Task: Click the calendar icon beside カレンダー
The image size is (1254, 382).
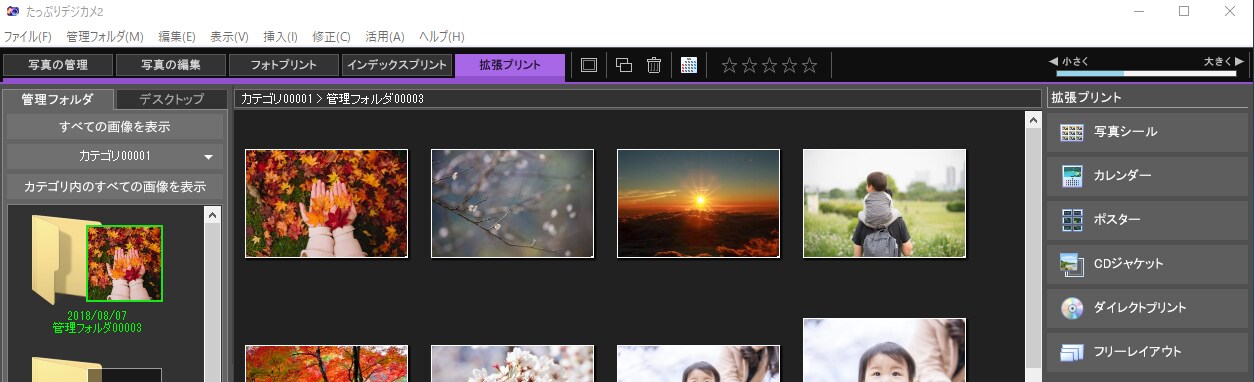Action: coord(1072,176)
